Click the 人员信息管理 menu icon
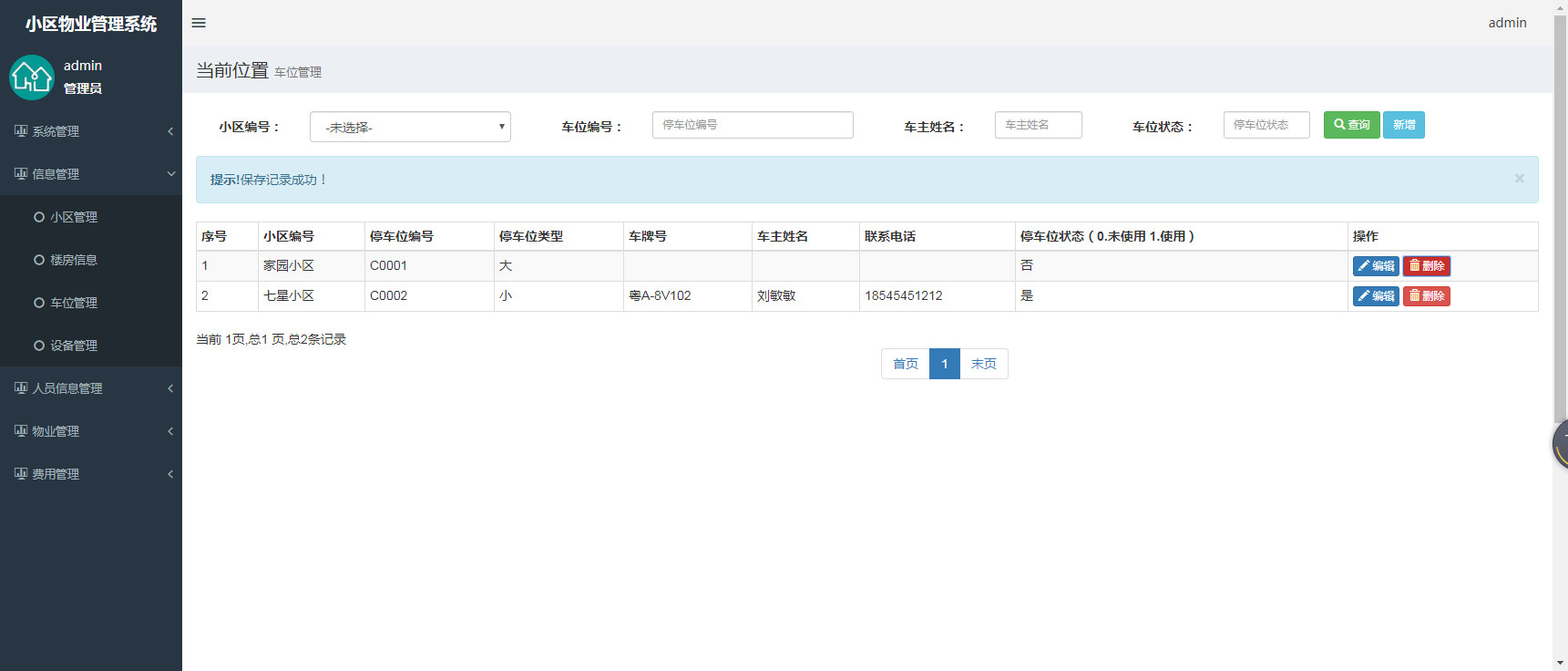The width and height of the screenshot is (1568, 671). coord(21,387)
